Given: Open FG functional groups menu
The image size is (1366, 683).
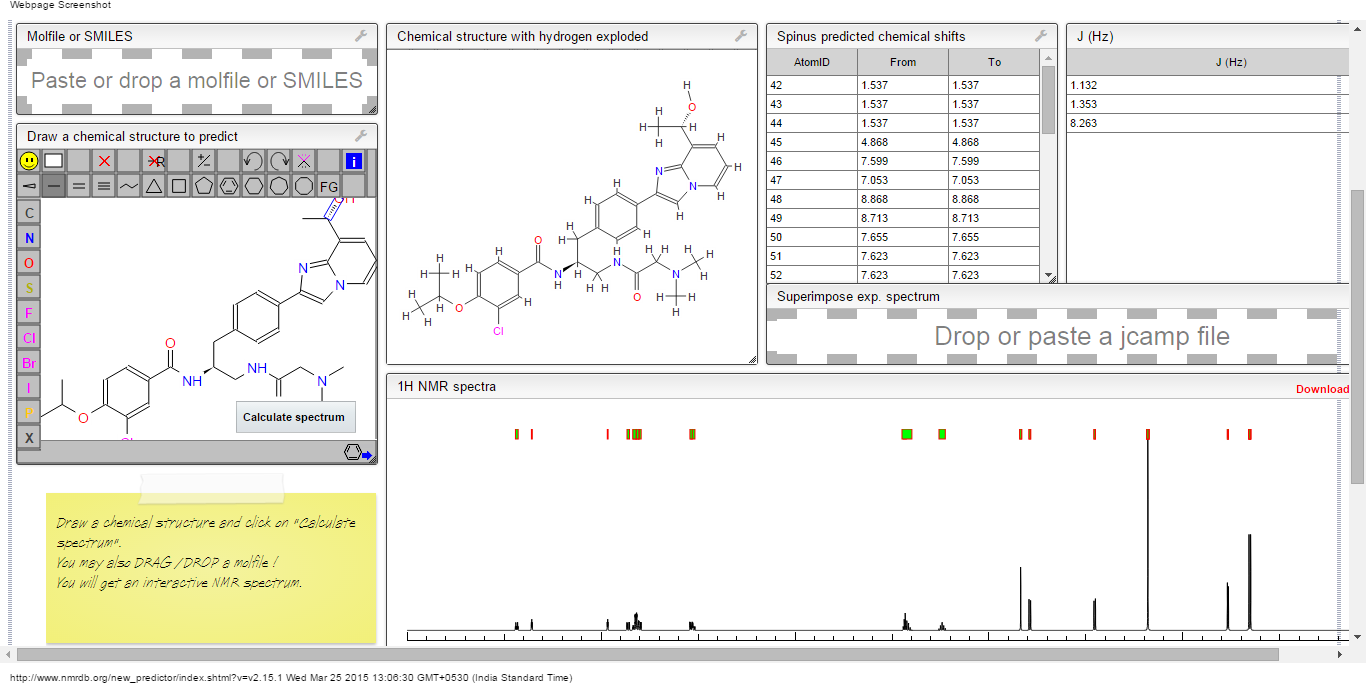Looking at the screenshot, I should pos(329,186).
